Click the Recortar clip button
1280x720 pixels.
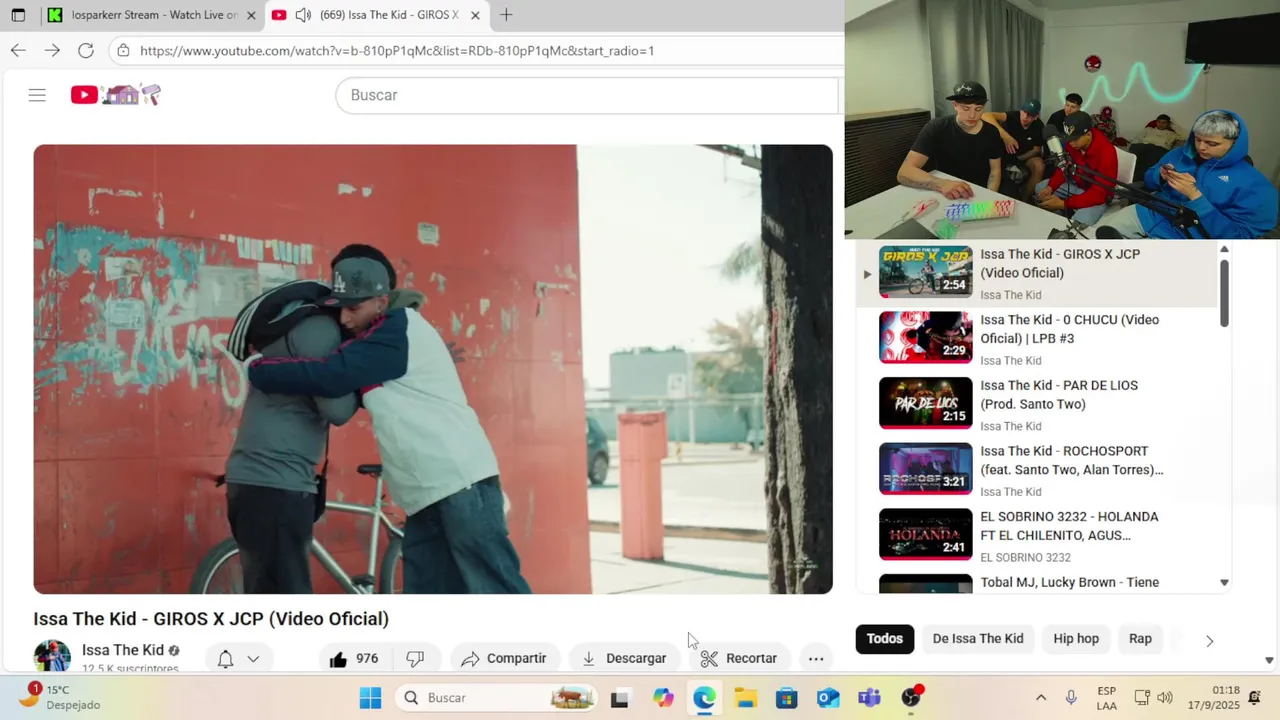(738, 659)
